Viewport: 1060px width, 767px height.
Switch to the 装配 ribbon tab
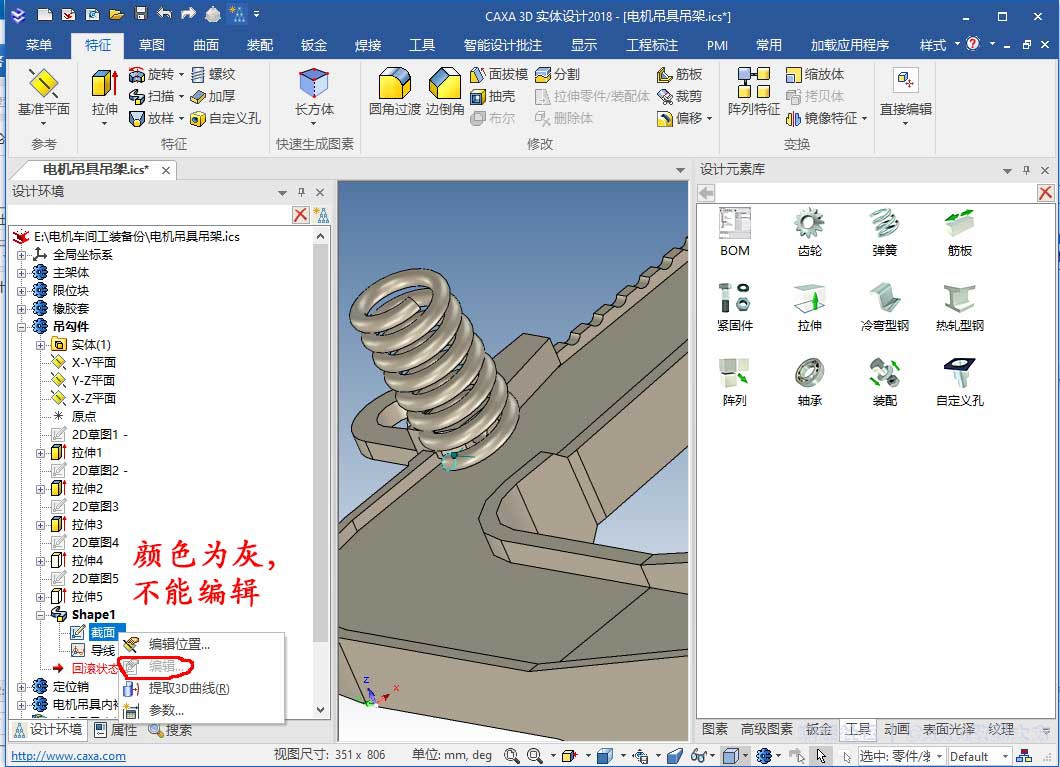[x=260, y=45]
